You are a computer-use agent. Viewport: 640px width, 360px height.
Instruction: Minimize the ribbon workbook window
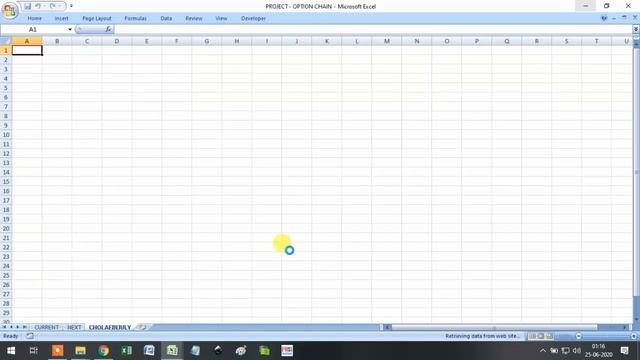[614, 18]
